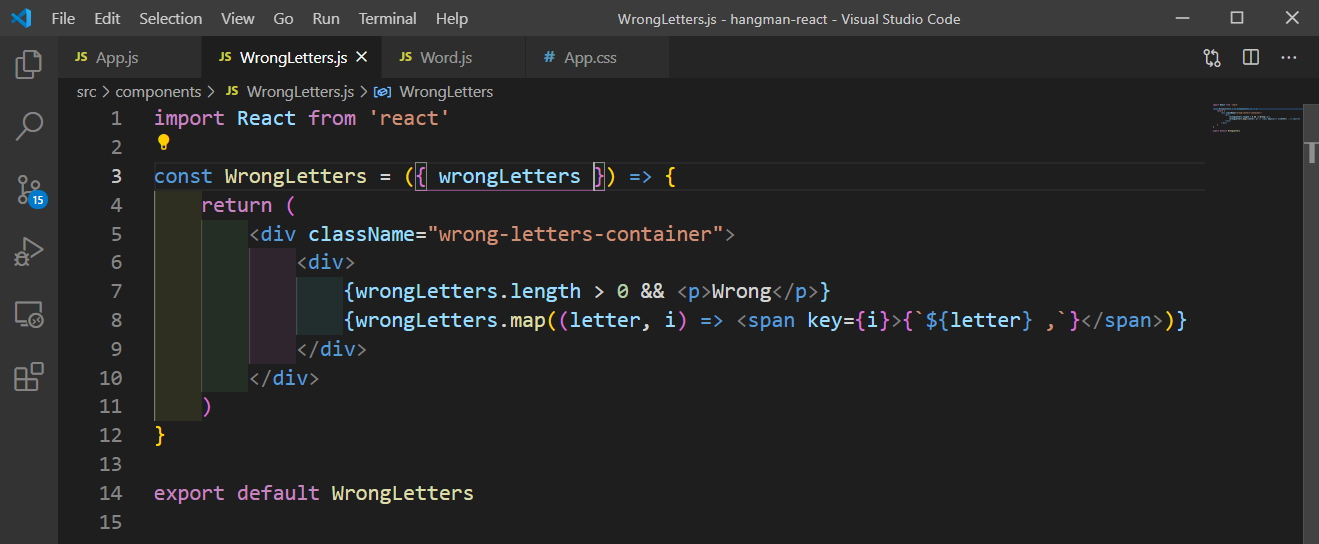
Task: Minimize the VS Code window
Action: click(1181, 18)
